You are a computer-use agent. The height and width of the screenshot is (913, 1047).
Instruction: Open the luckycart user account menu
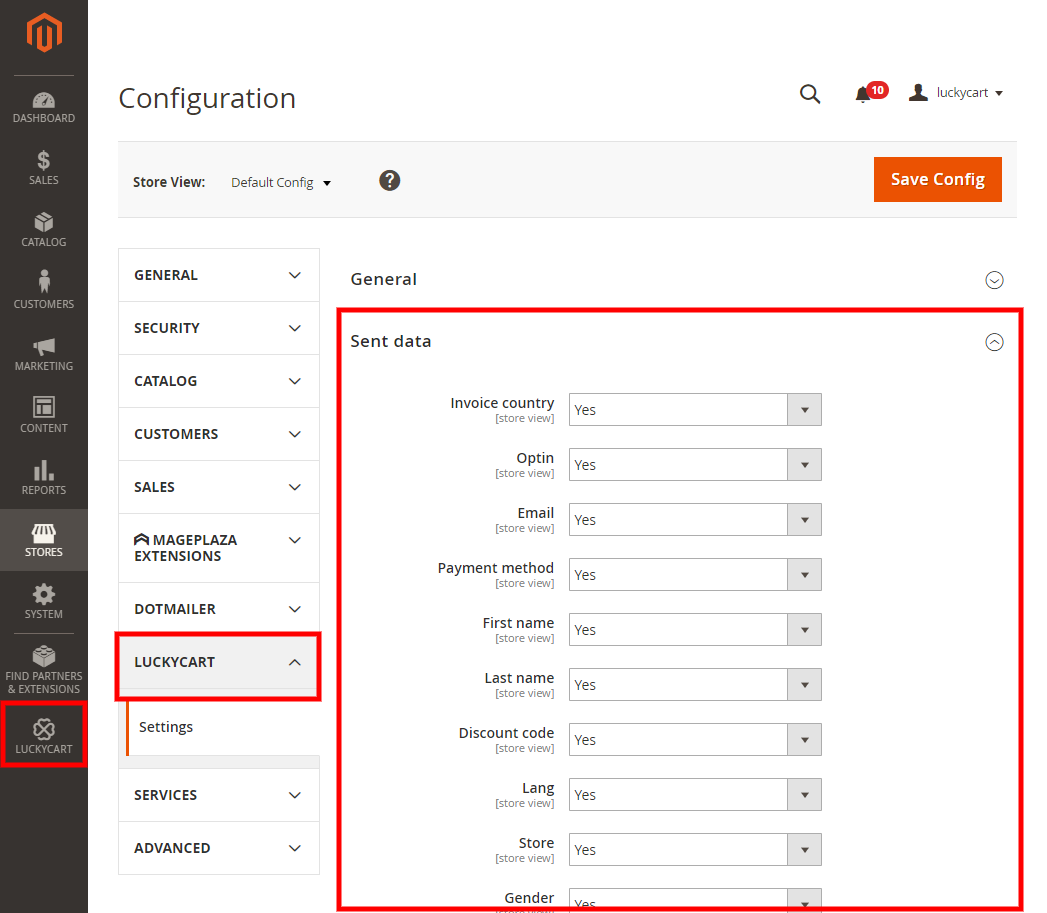tap(956, 93)
